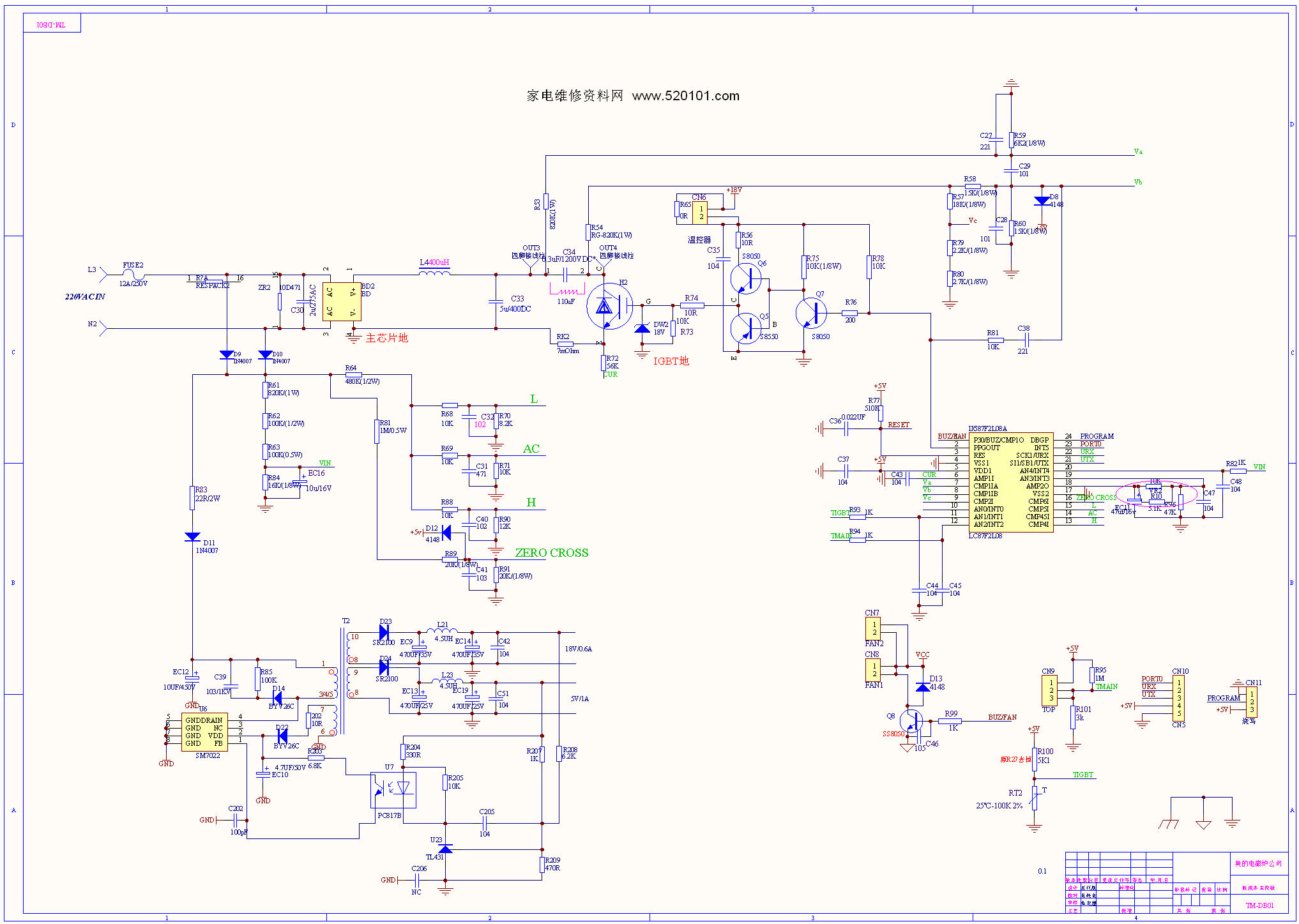Viewport: 1299px width, 924px height.
Task: Click the 美的电磁炉公司 title block text
Action: pyautogui.click(x=1257, y=863)
